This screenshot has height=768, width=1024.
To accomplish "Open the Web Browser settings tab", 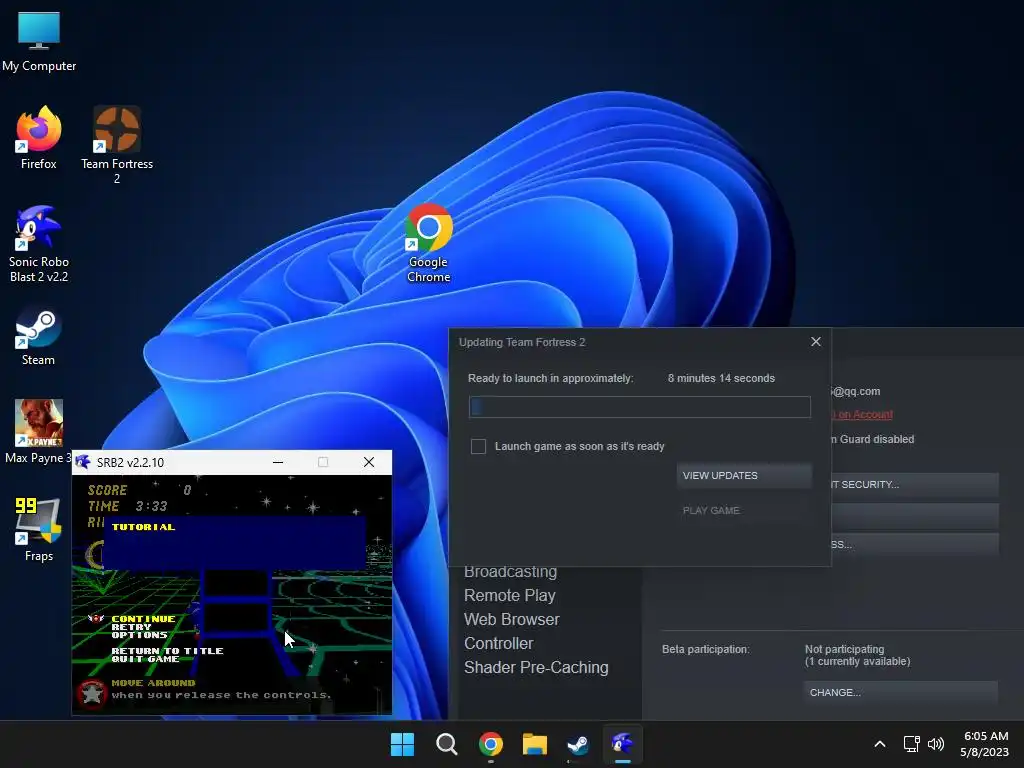I will point(512,619).
